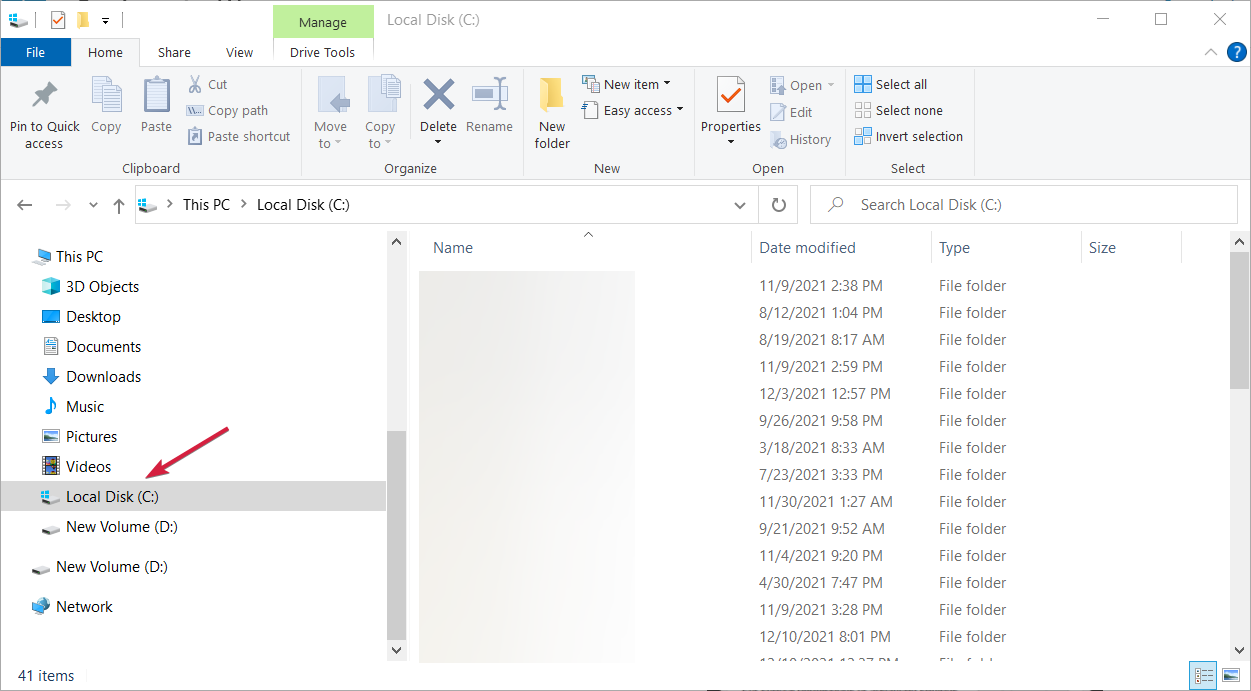Image resolution: width=1251 pixels, height=691 pixels.
Task: Click Invert selection in the ribbon
Action: point(909,137)
